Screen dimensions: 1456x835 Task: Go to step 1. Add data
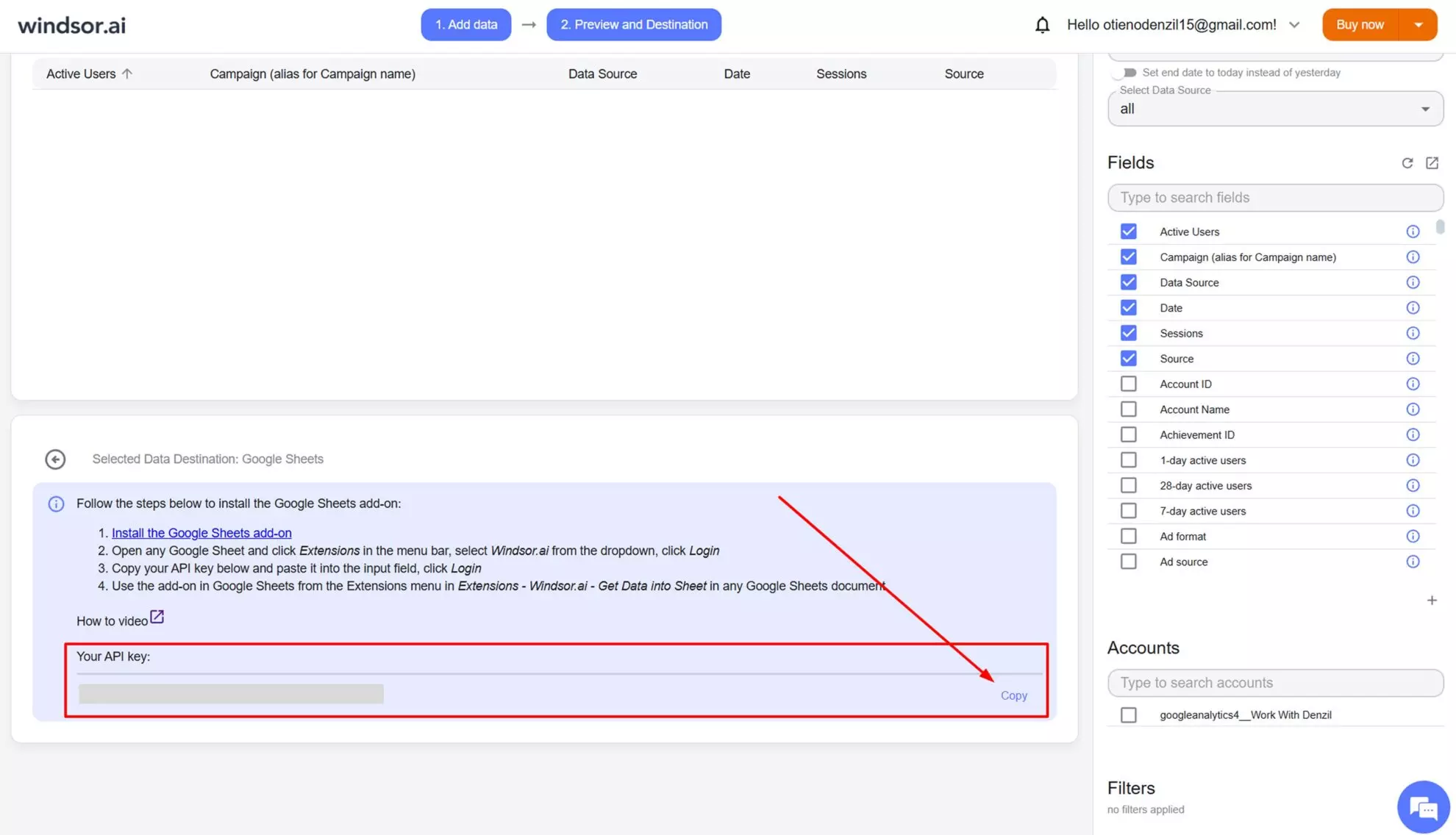coord(465,25)
